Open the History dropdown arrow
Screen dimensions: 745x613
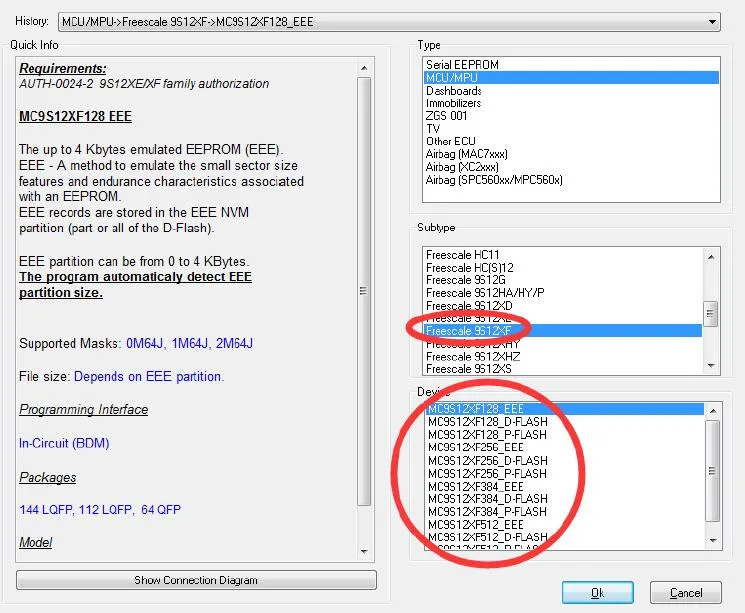tap(712, 22)
